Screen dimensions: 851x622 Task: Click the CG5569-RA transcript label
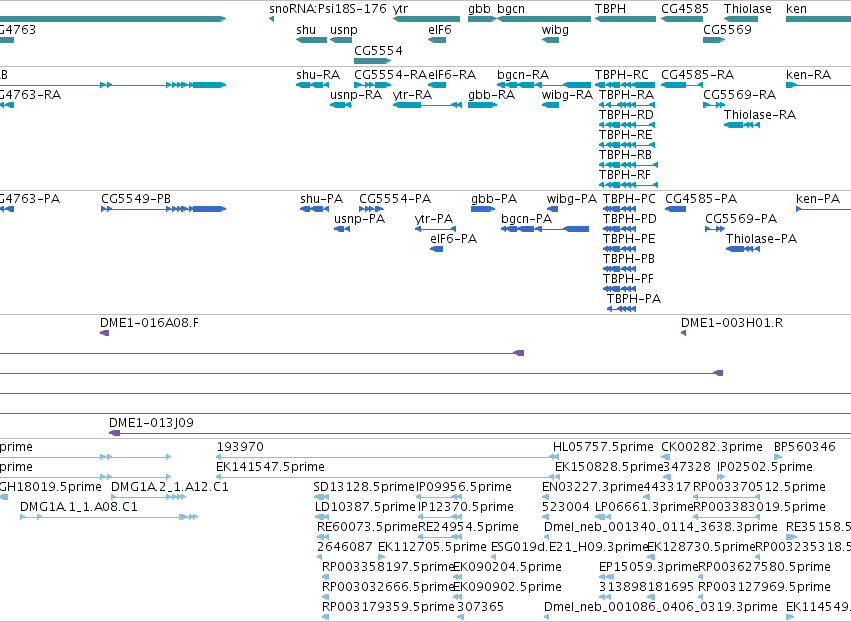pos(740,94)
